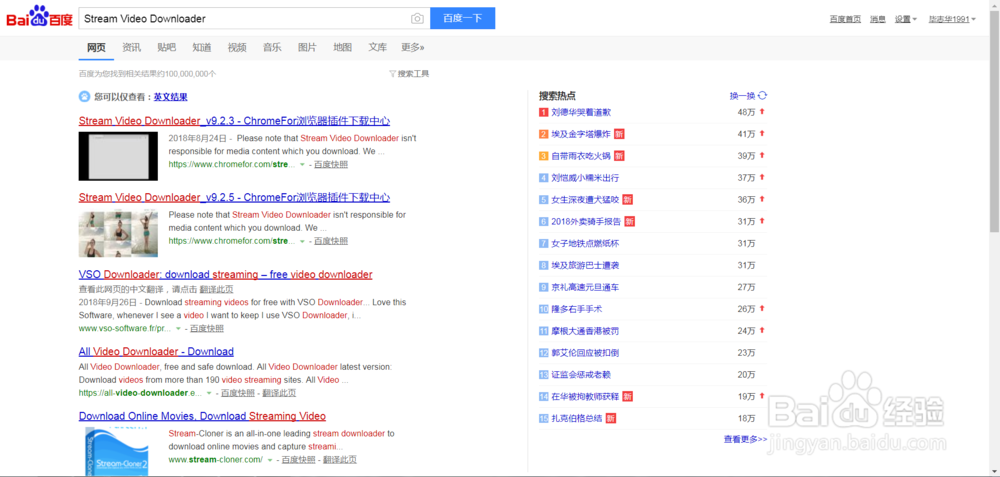Click the v9.2.3 result gray thumbnail
Viewport: 1000px width, 477px height.
click(118, 156)
